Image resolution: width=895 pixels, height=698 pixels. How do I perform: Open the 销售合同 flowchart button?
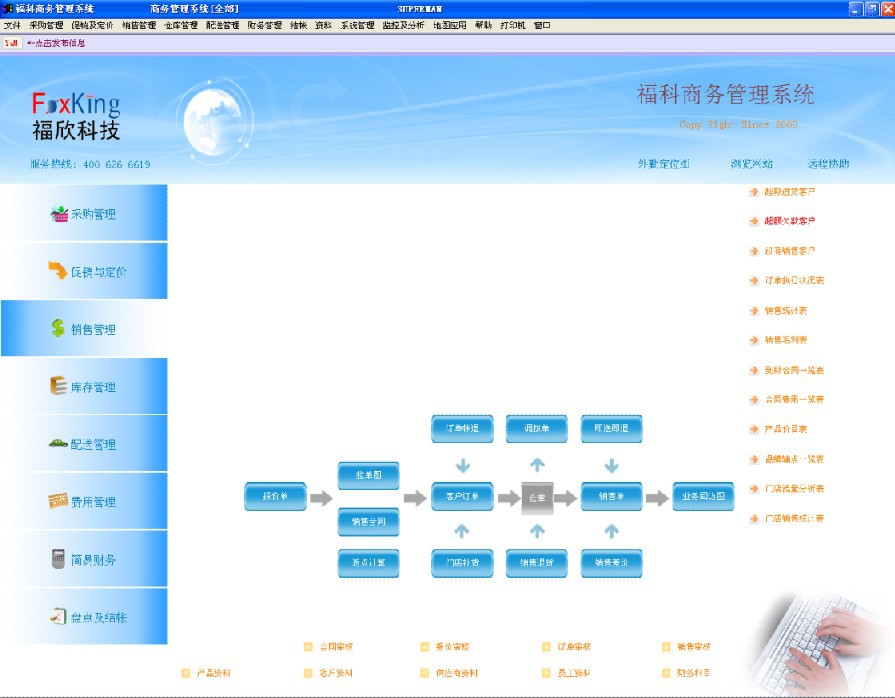click(368, 521)
